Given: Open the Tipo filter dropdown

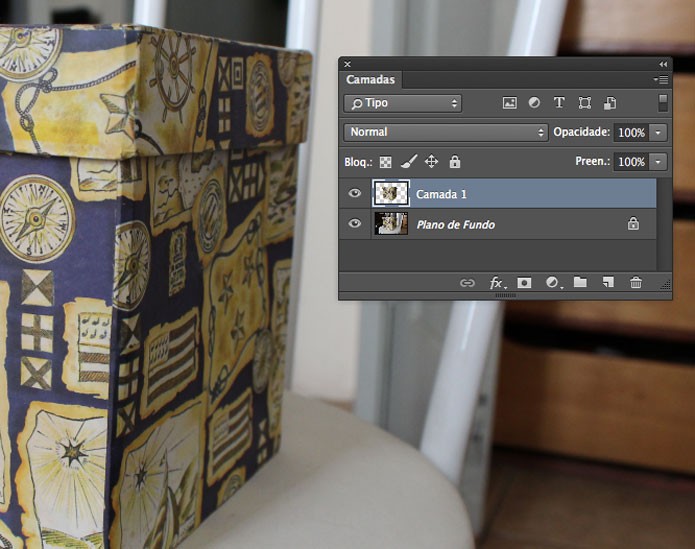Looking at the screenshot, I should click(402, 103).
